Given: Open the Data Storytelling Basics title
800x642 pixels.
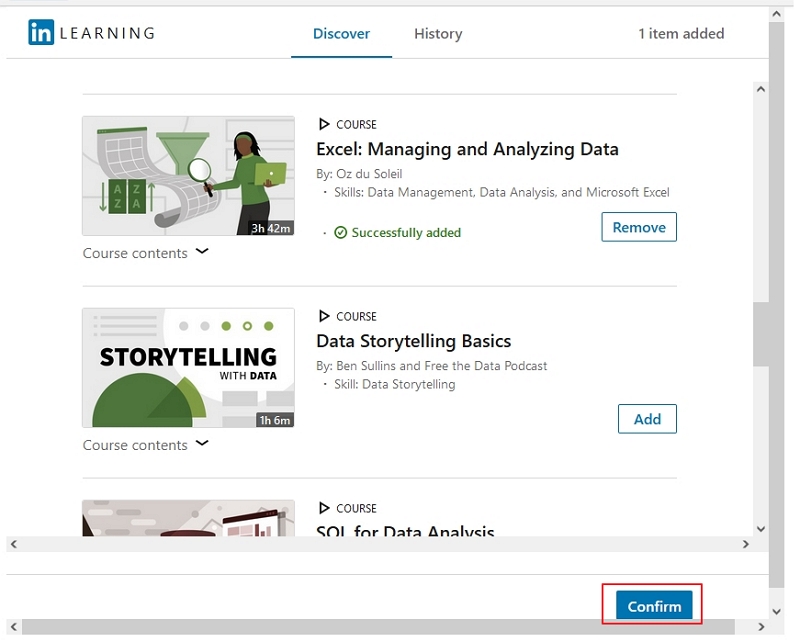Looking at the screenshot, I should (x=413, y=341).
